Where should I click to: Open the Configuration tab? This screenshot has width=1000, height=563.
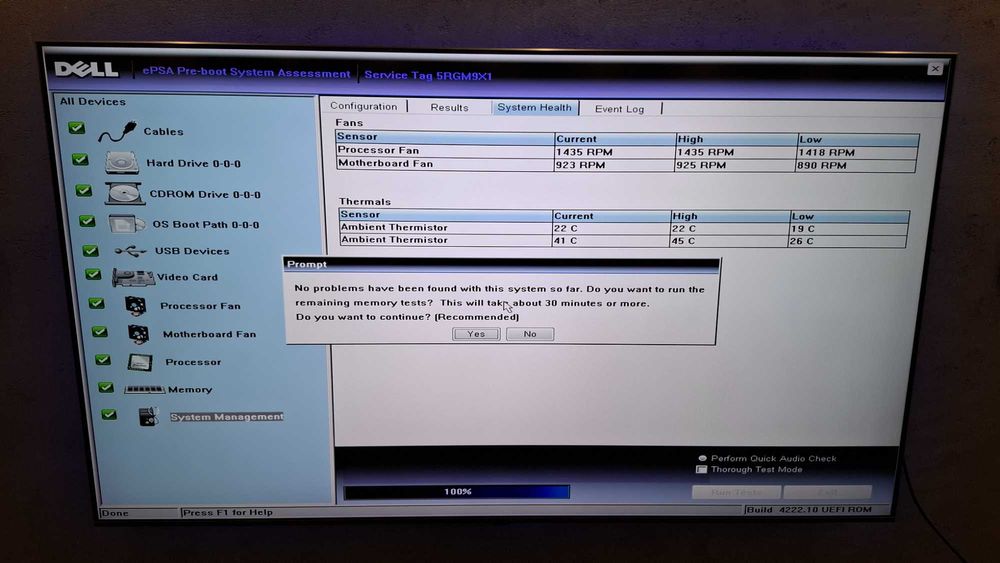point(364,106)
